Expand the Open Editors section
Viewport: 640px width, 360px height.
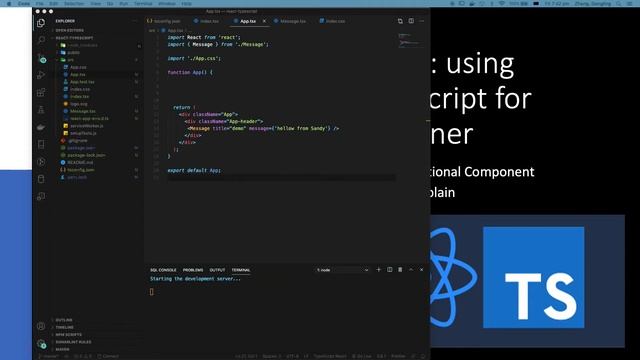click(x=69, y=30)
